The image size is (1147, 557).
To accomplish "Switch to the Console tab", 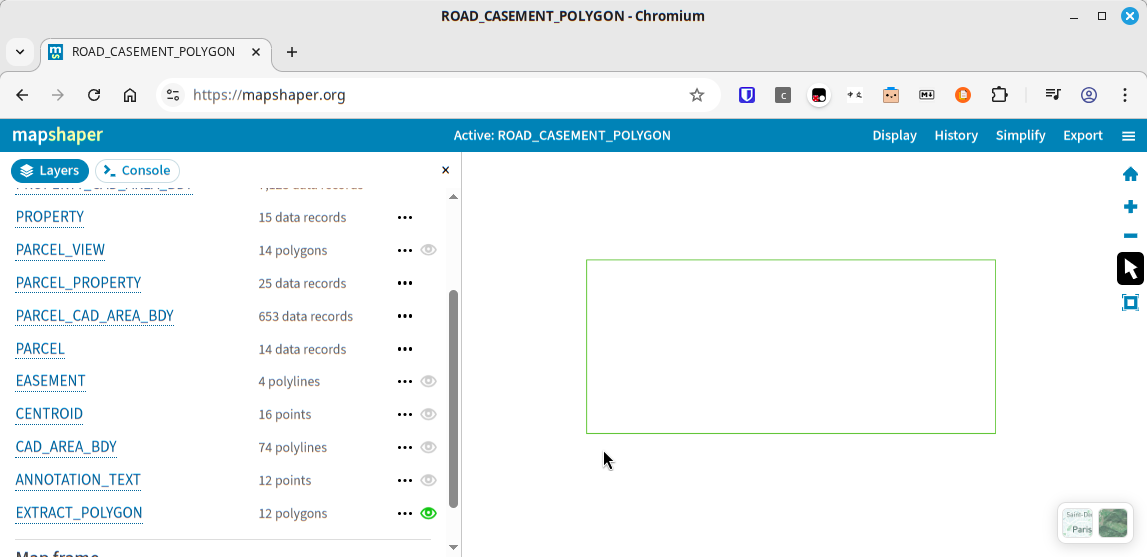I will pyautogui.click(x=138, y=171).
